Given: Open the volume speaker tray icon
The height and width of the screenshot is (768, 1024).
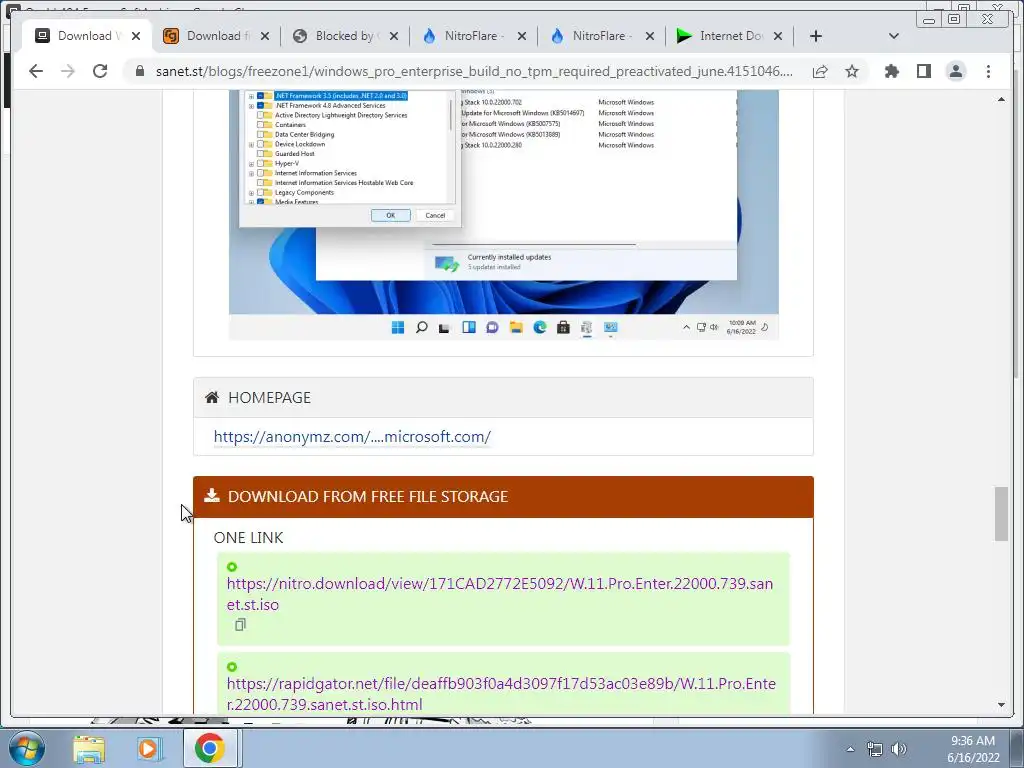Looking at the screenshot, I should tap(899, 749).
